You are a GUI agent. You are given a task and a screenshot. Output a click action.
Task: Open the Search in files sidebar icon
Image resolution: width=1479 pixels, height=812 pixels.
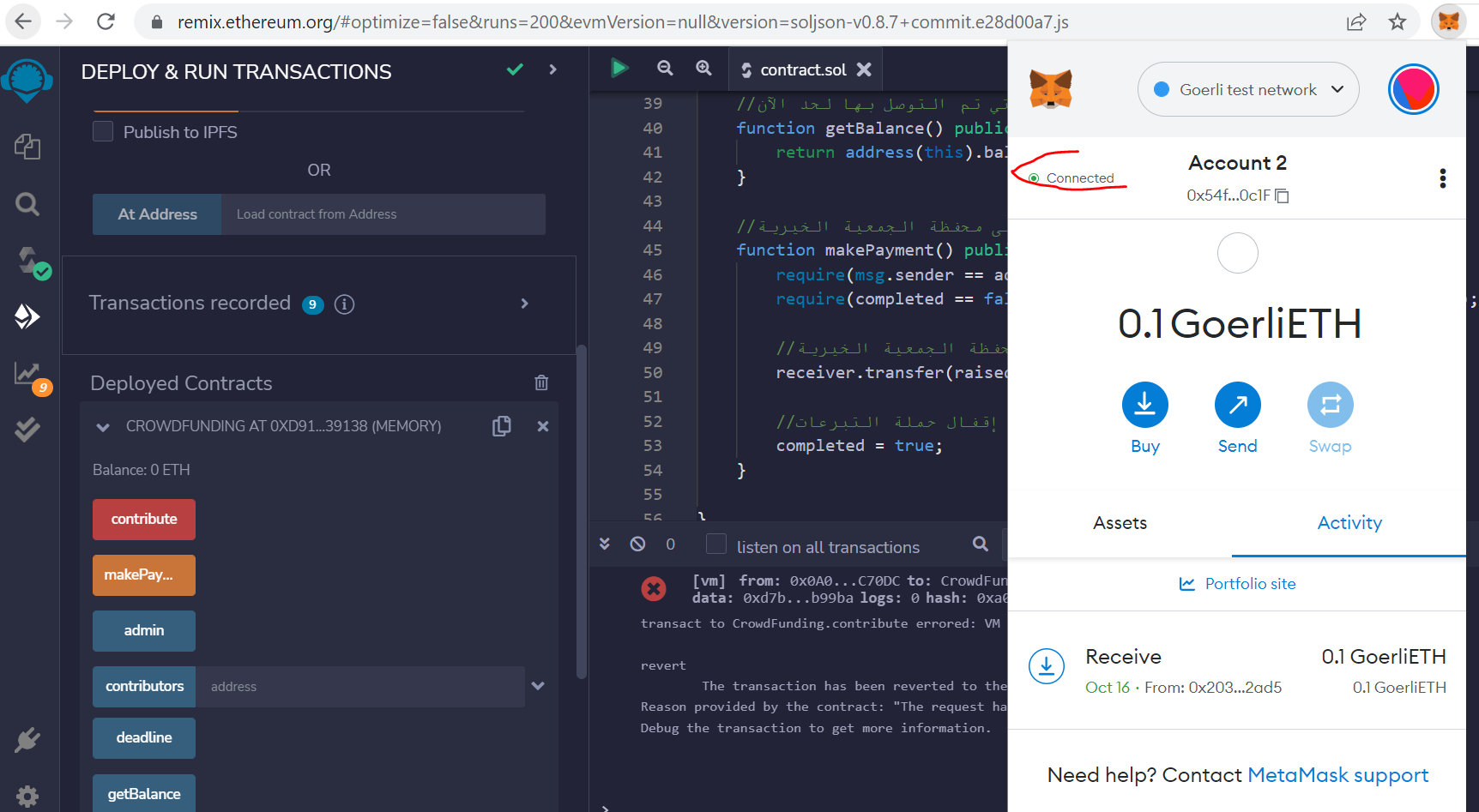coord(27,204)
